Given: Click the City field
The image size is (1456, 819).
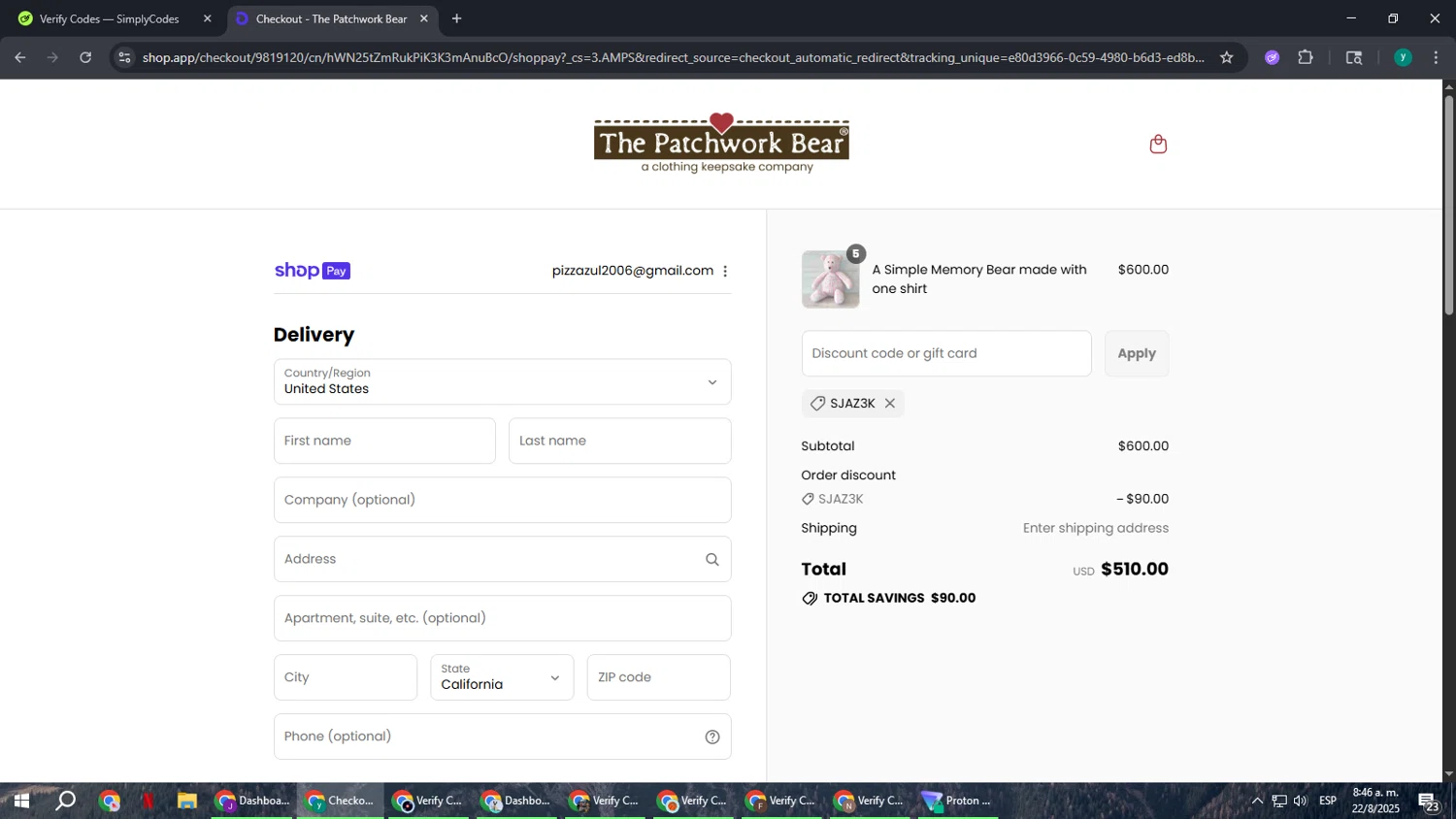Looking at the screenshot, I should pos(346,677).
